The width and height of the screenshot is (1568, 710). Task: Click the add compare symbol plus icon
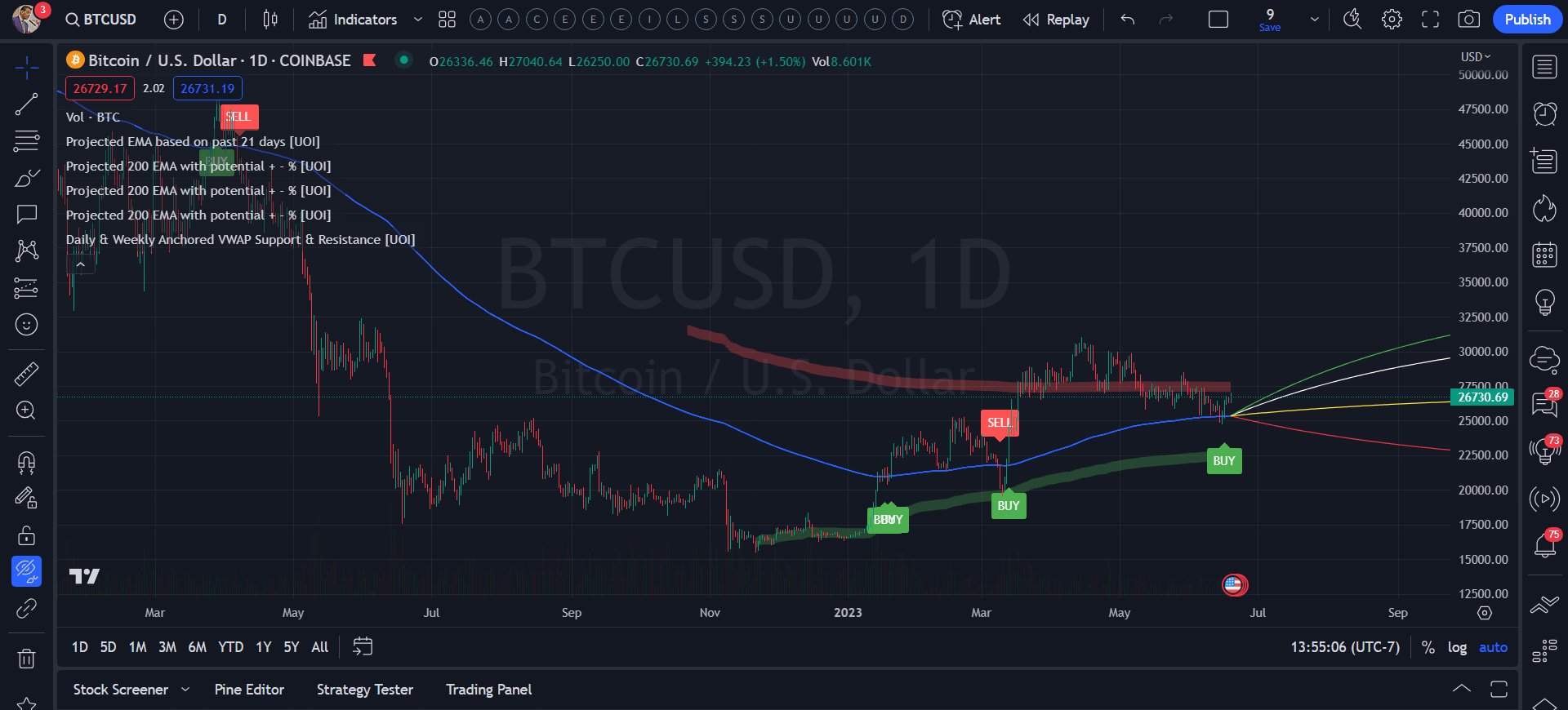tap(173, 20)
